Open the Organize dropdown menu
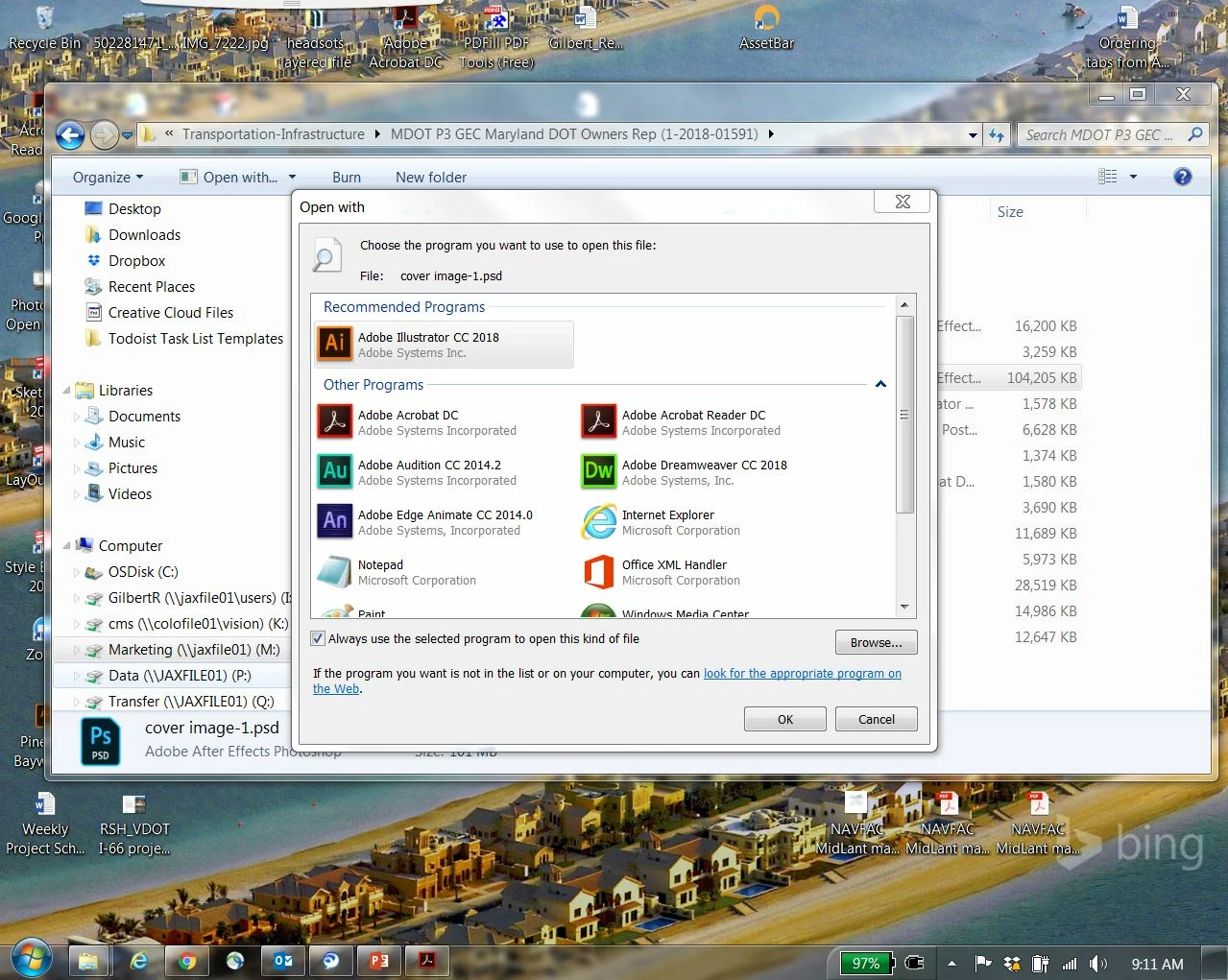Screen dimensions: 1228x980 coord(108,177)
